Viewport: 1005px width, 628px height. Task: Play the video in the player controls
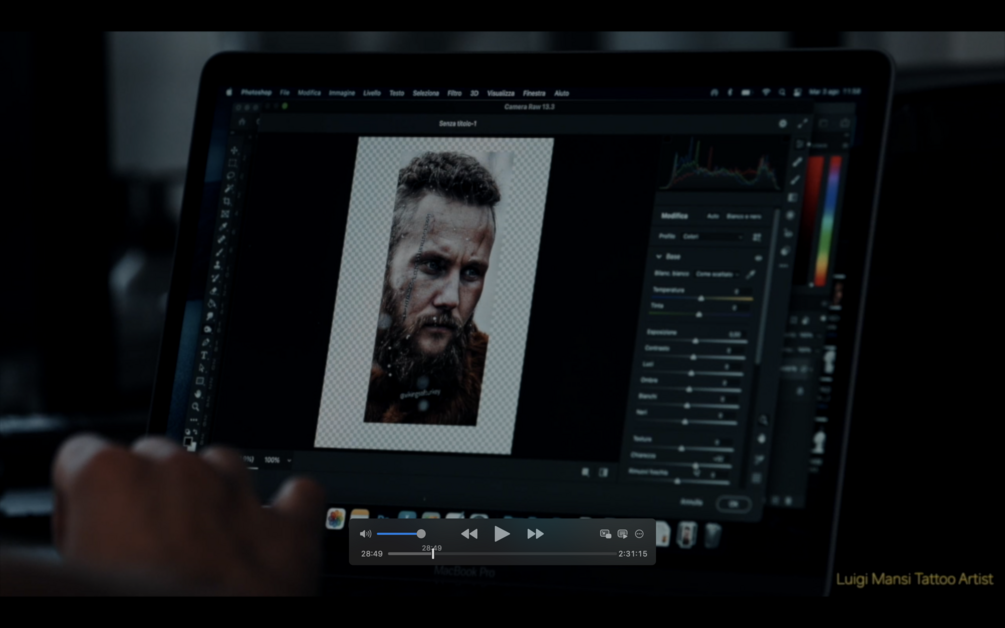pos(502,534)
